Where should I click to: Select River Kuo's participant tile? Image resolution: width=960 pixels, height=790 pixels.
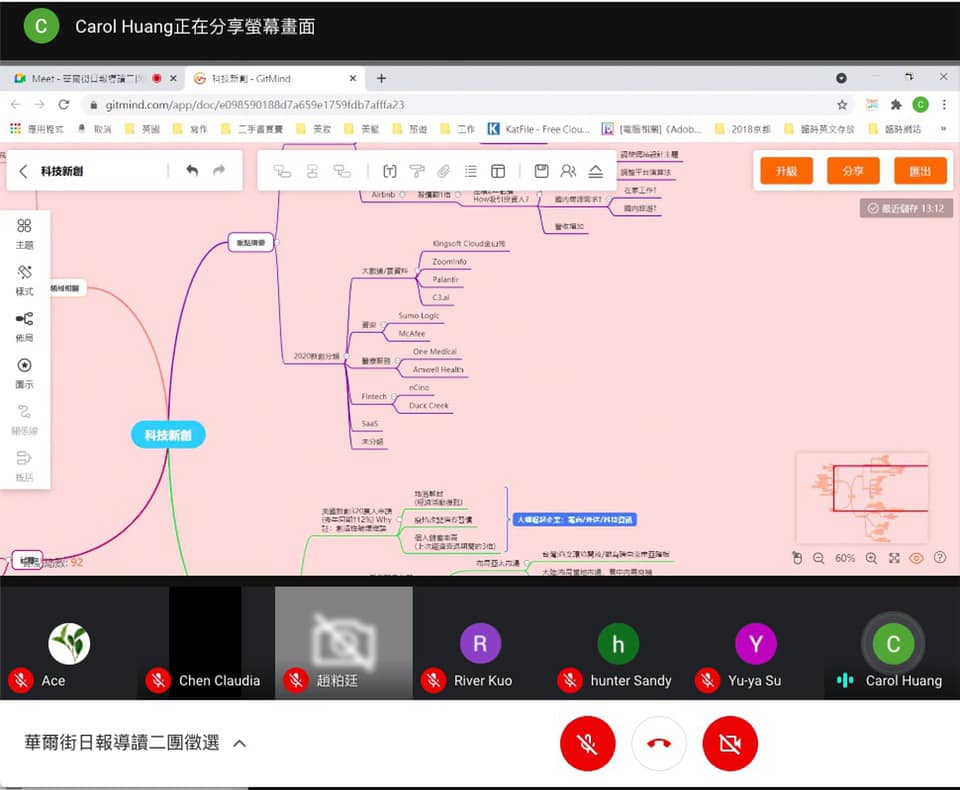point(481,643)
